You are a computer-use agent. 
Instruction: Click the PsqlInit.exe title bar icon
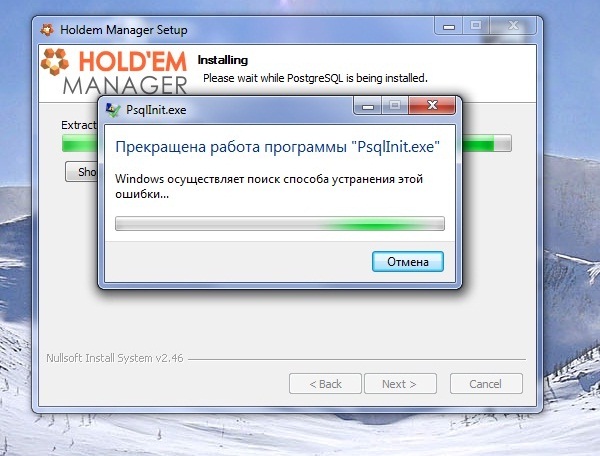coord(113,110)
